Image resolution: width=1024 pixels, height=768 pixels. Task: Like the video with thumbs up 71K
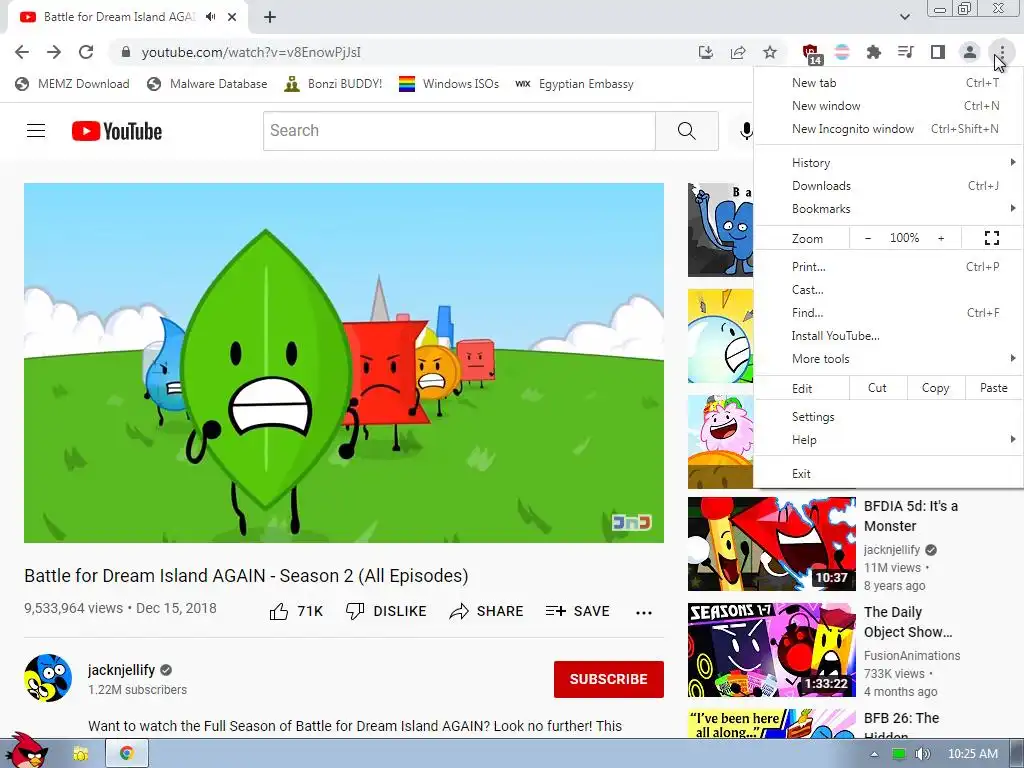click(296, 611)
